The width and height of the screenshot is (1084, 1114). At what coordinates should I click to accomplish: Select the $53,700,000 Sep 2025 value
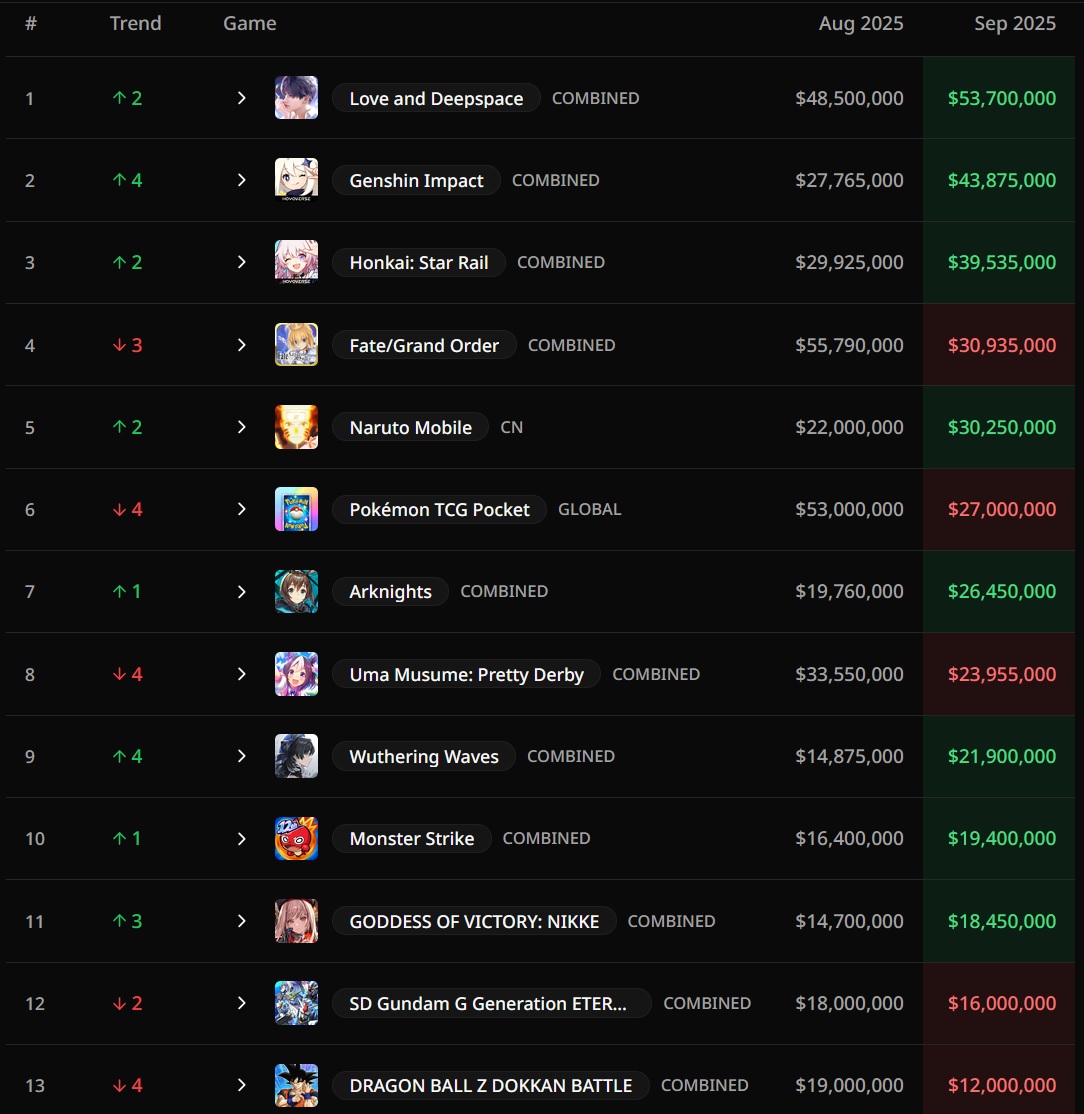pos(1002,98)
